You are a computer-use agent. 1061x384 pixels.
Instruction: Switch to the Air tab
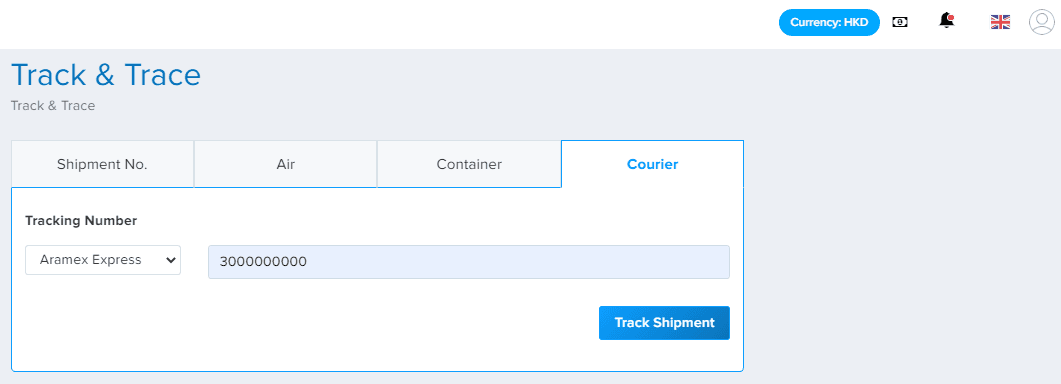(286, 164)
